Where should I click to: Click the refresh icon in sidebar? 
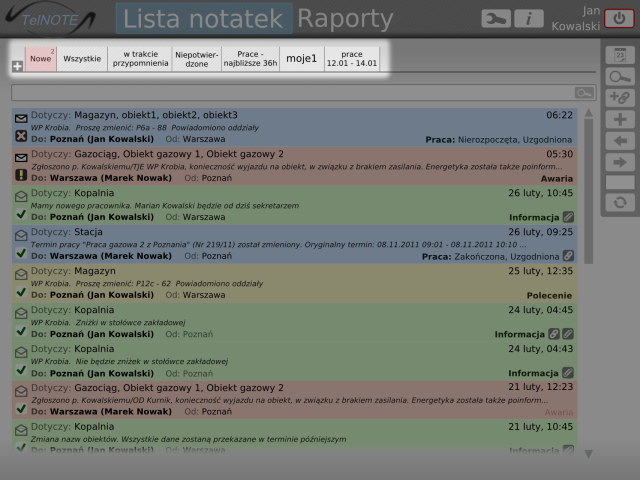tap(620, 202)
